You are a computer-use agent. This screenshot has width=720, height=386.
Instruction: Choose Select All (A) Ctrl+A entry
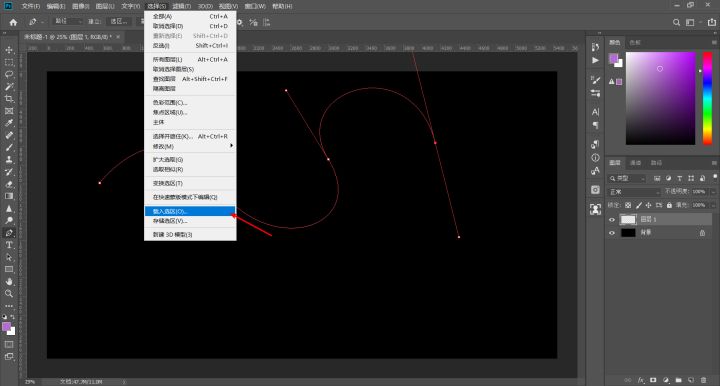click(x=190, y=16)
